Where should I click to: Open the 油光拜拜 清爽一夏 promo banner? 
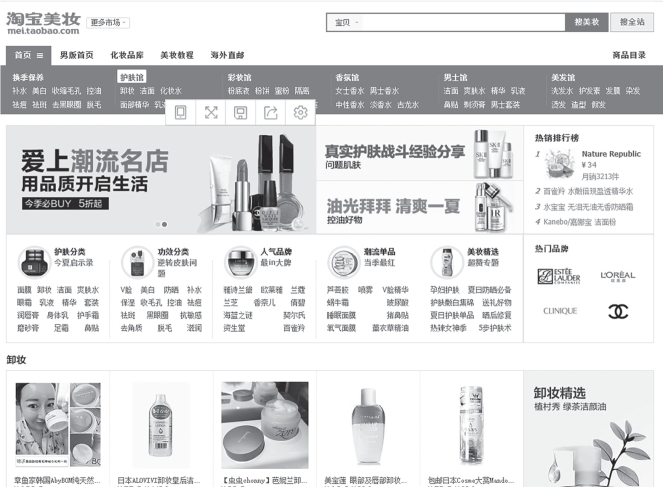point(419,207)
